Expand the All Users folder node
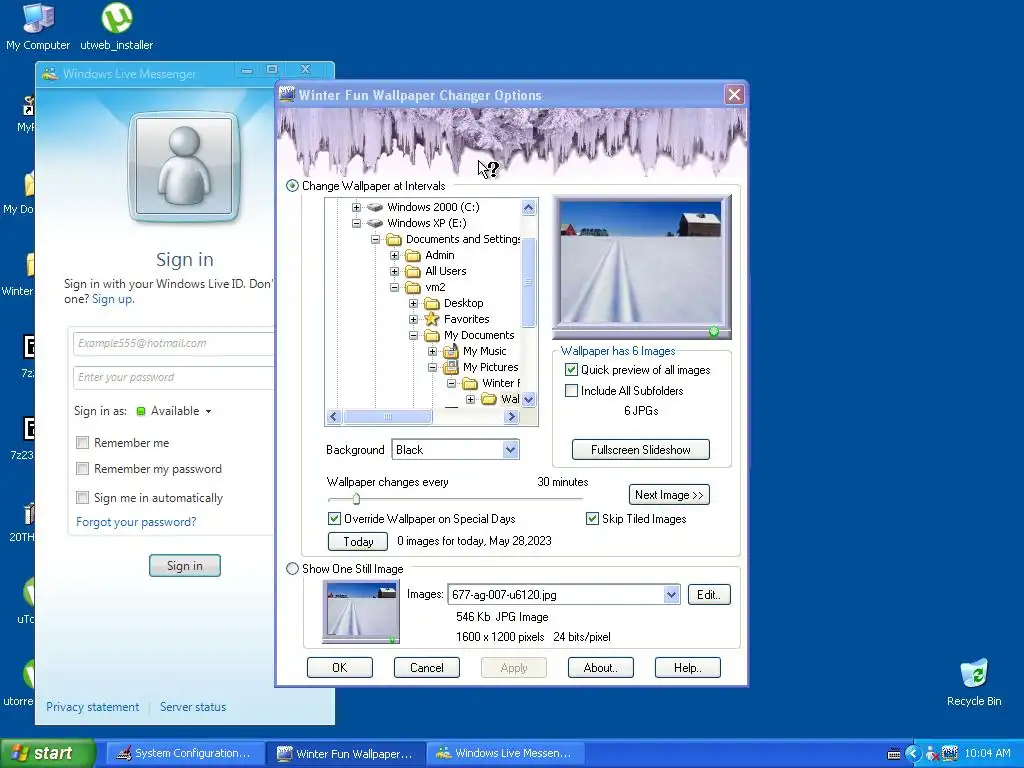 (394, 271)
